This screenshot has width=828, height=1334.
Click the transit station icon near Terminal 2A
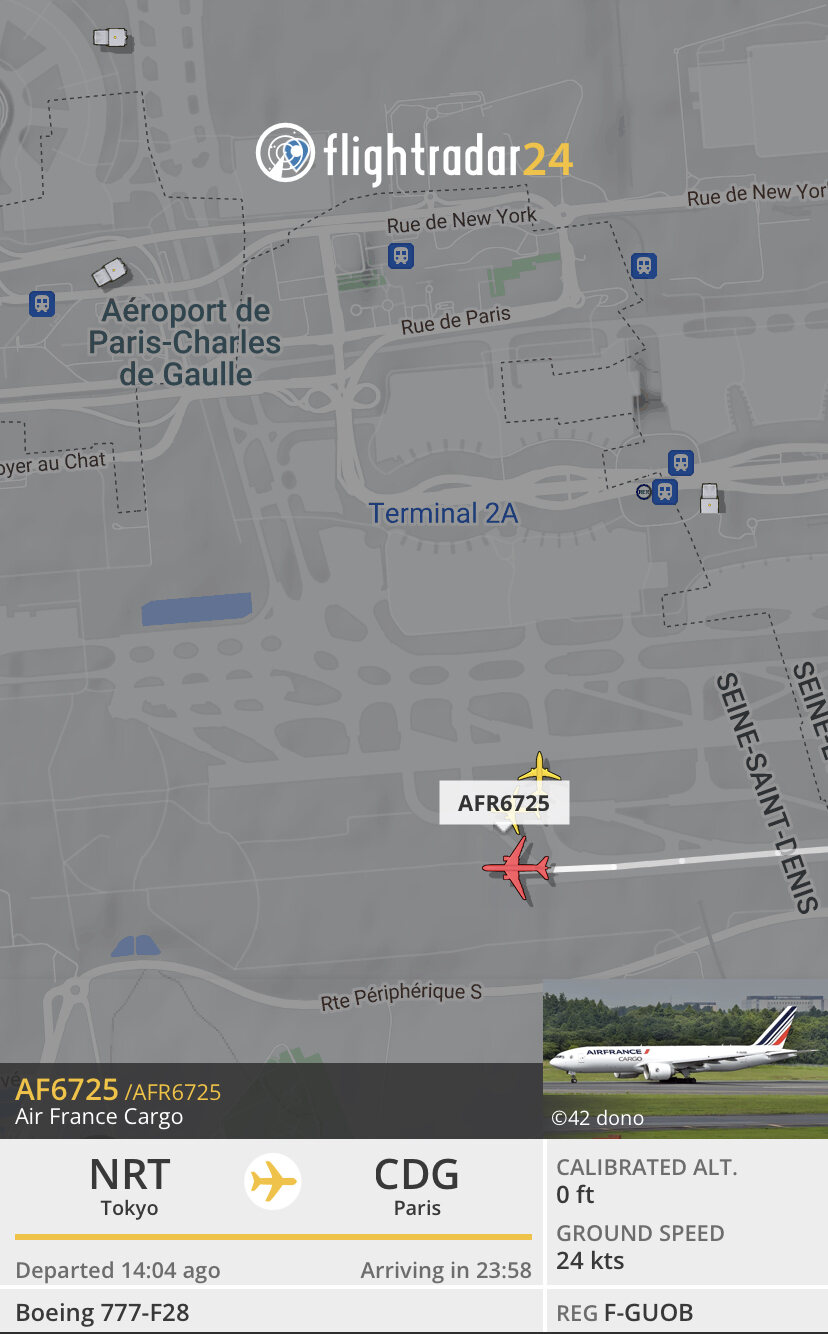click(681, 462)
